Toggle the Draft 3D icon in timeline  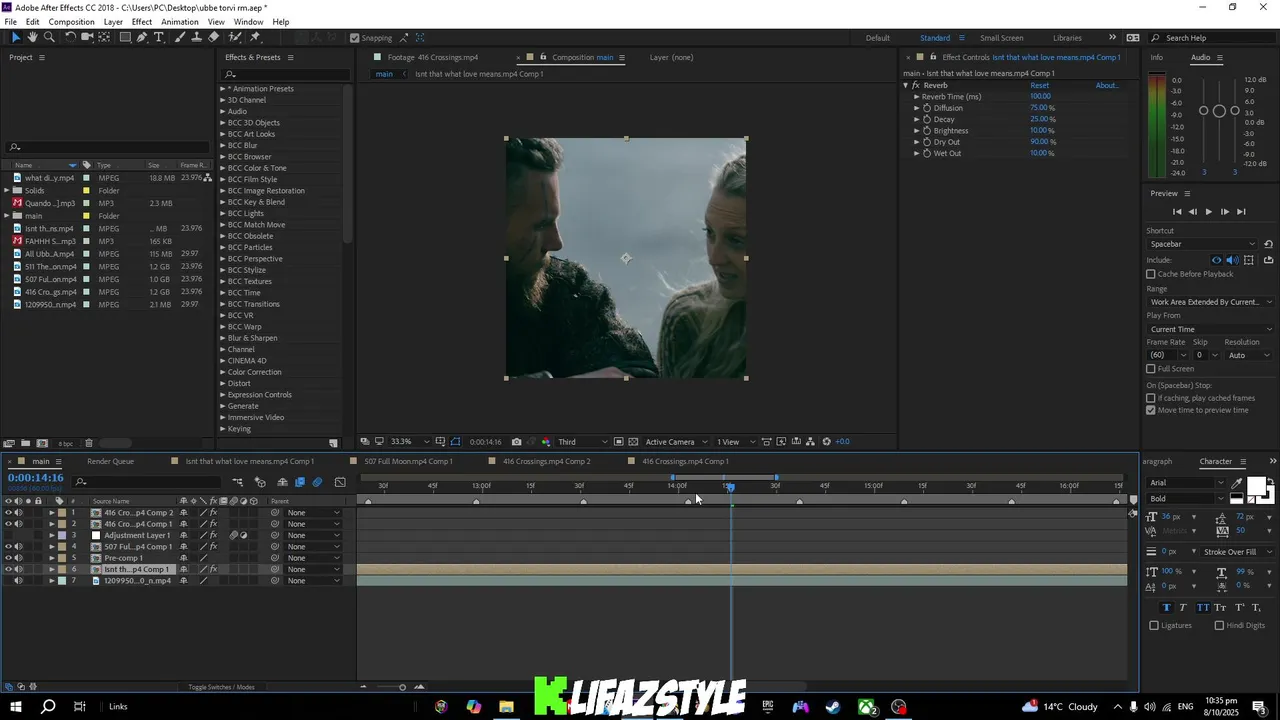260,482
